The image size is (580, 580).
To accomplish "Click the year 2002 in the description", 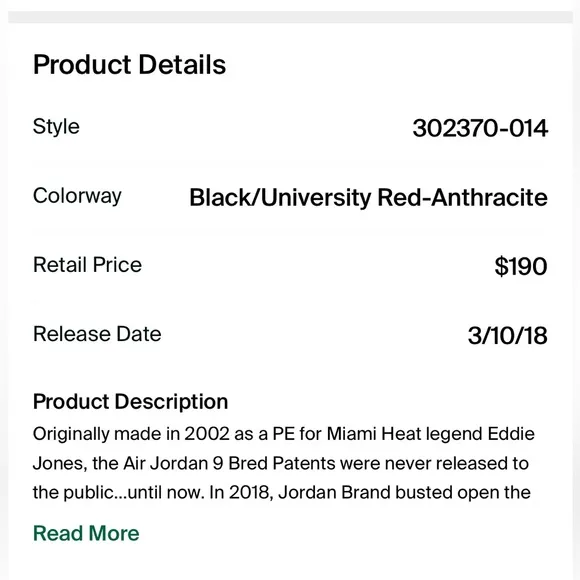I will (x=207, y=434).
